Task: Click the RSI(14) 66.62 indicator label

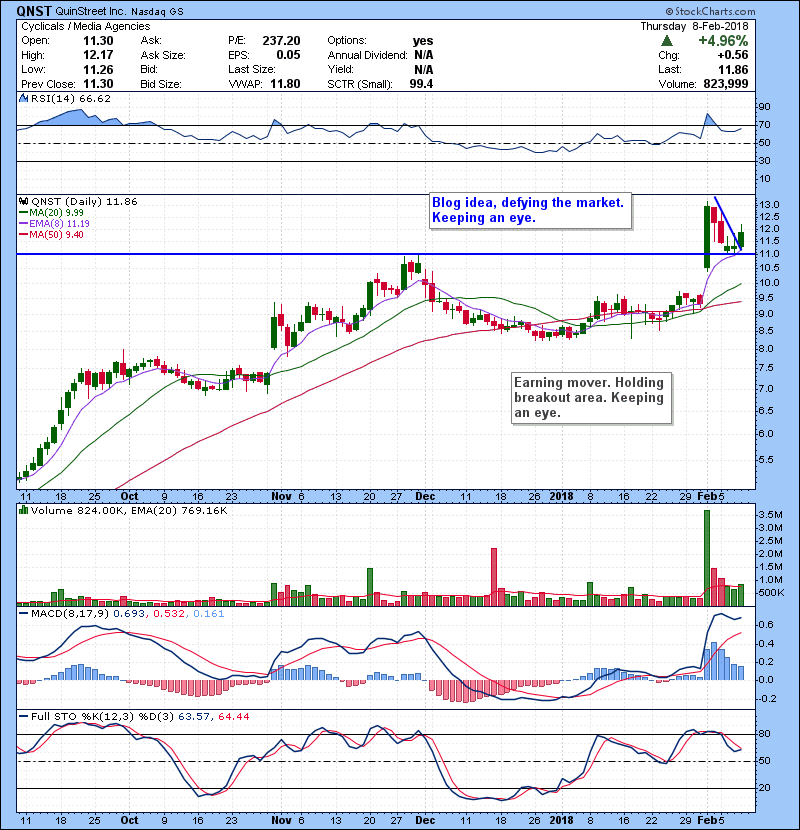Action: point(71,98)
